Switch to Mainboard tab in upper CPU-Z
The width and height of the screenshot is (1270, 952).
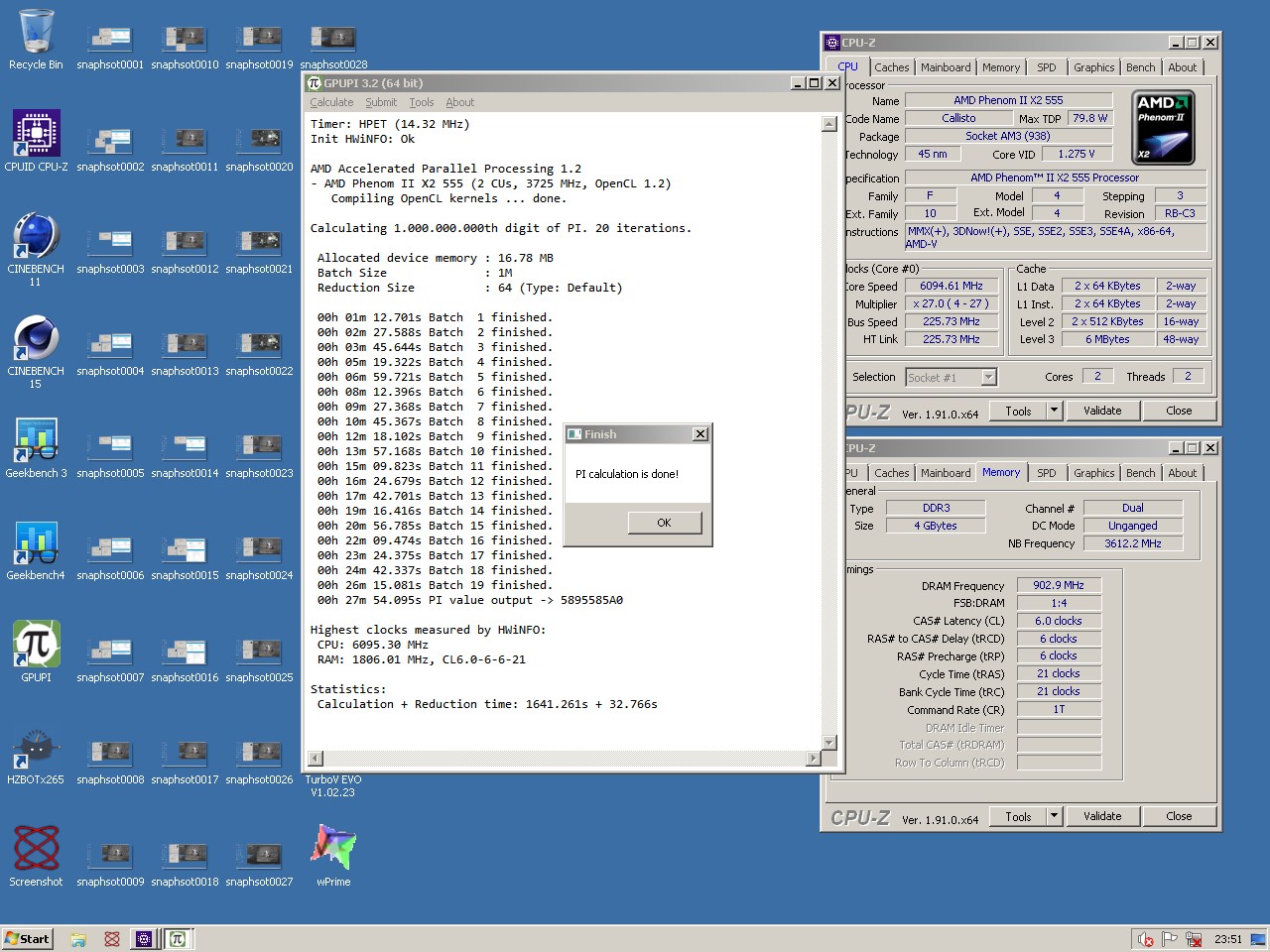click(946, 67)
